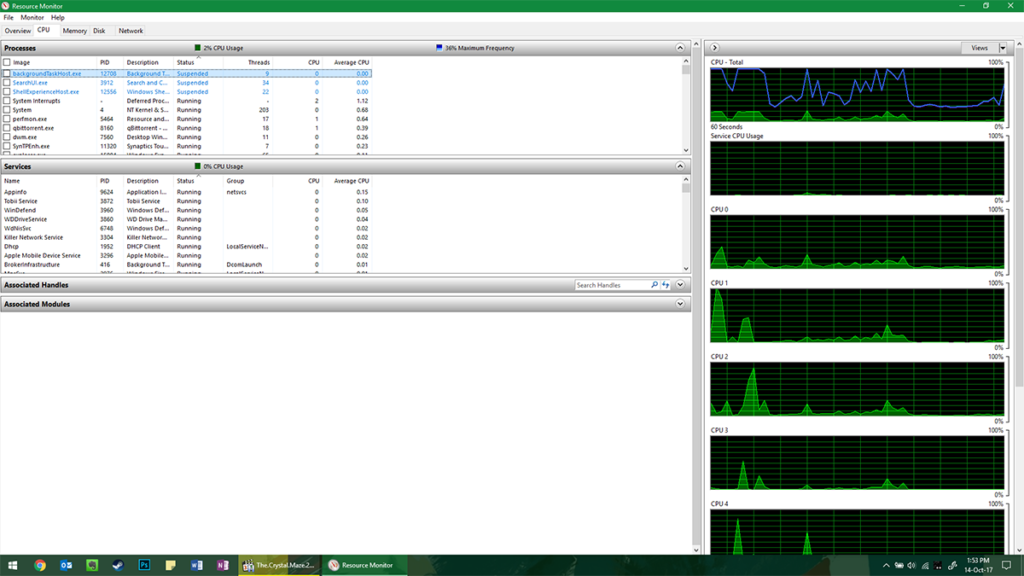Open Photoshop from the taskbar
This screenshot has height=576, width=1024.
click(144, 565)
